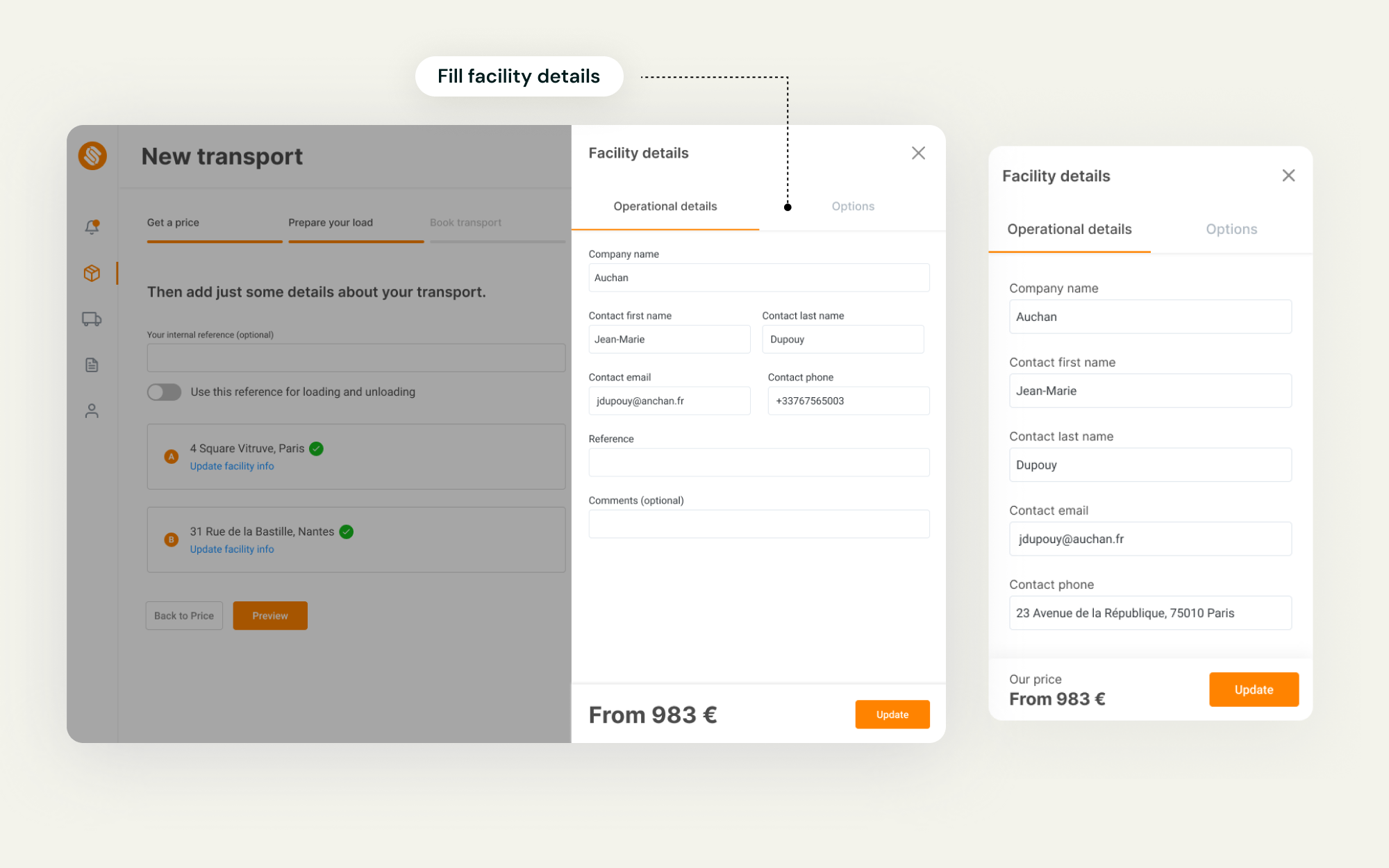The width and height of the screenshot is (1389, 868).
Task: Open the truck transports icon
Action: pos(92,319)
